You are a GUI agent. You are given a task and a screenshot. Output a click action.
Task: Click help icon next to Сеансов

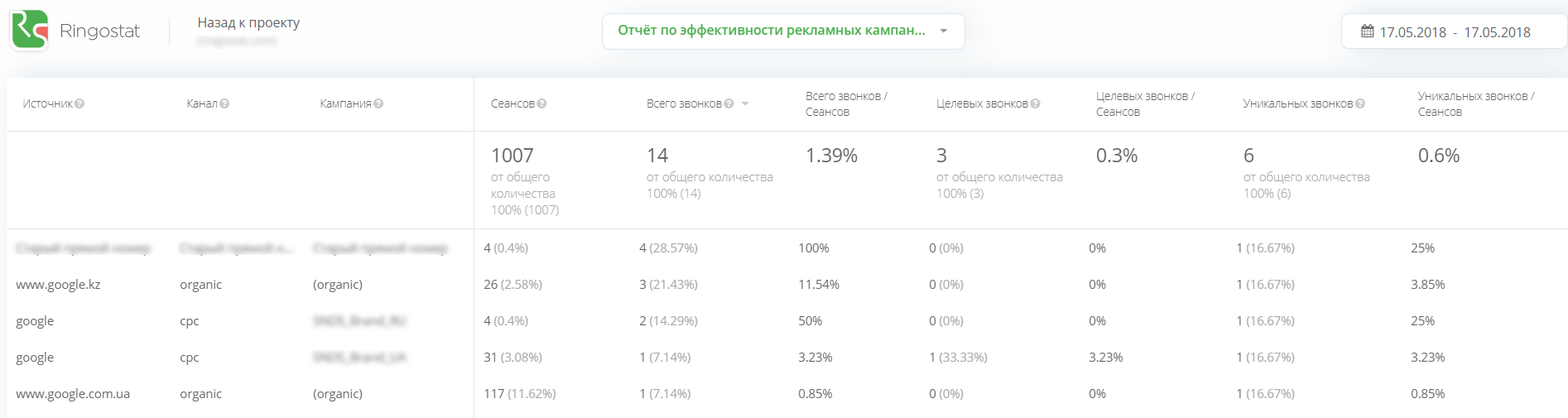pos(541,104)
